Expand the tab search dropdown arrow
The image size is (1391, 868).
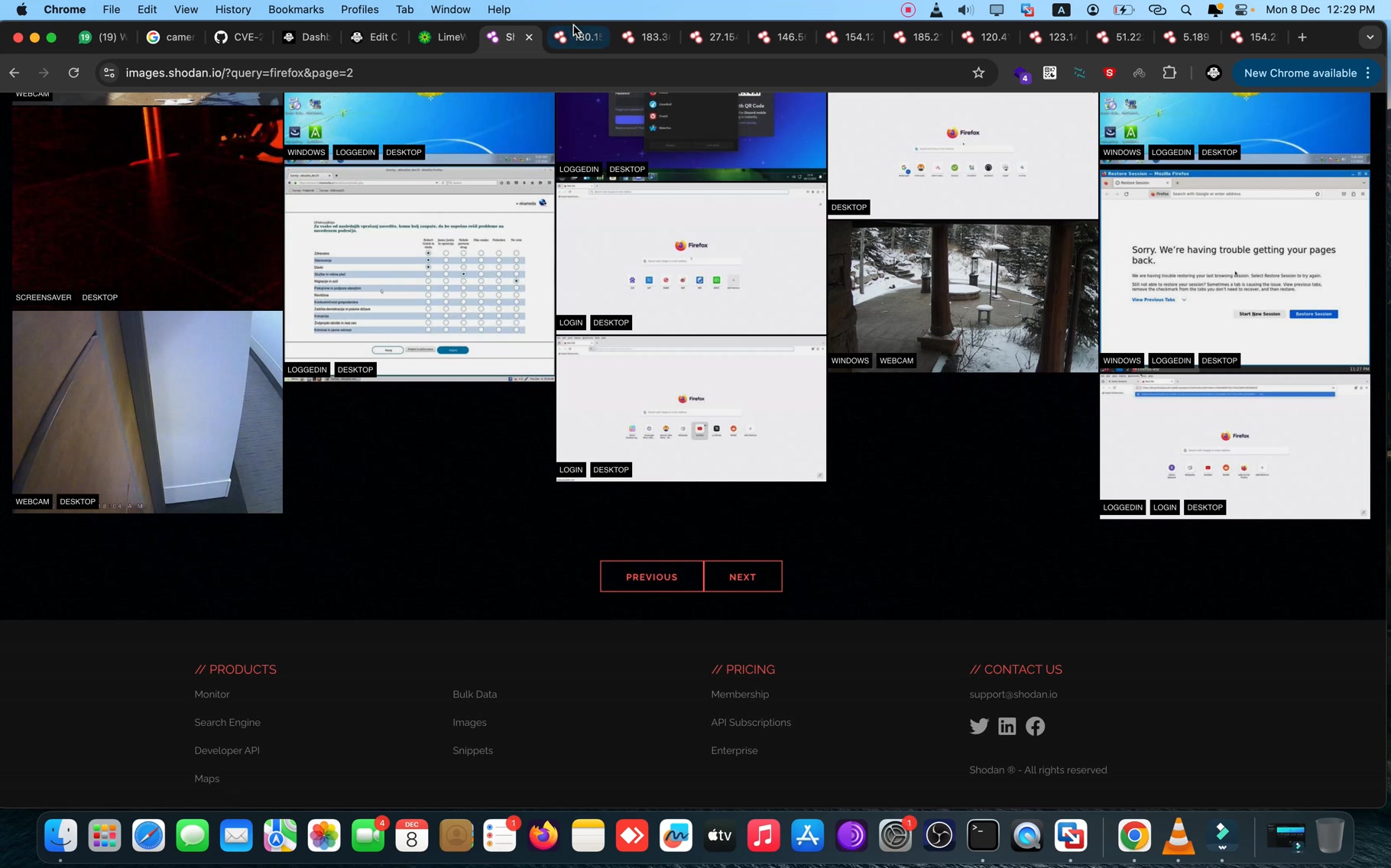(x=1370, y=37)
